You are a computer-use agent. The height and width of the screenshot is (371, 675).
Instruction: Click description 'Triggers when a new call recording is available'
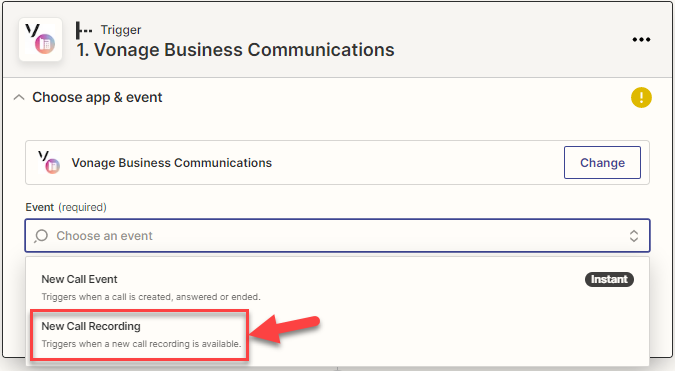(141, 344)
